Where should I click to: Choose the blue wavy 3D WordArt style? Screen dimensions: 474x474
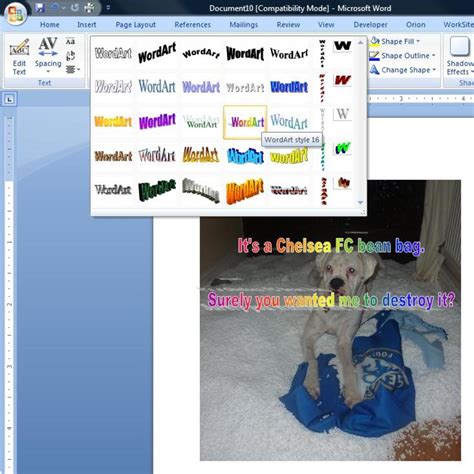pyautogui.click(x=245, y=156)
